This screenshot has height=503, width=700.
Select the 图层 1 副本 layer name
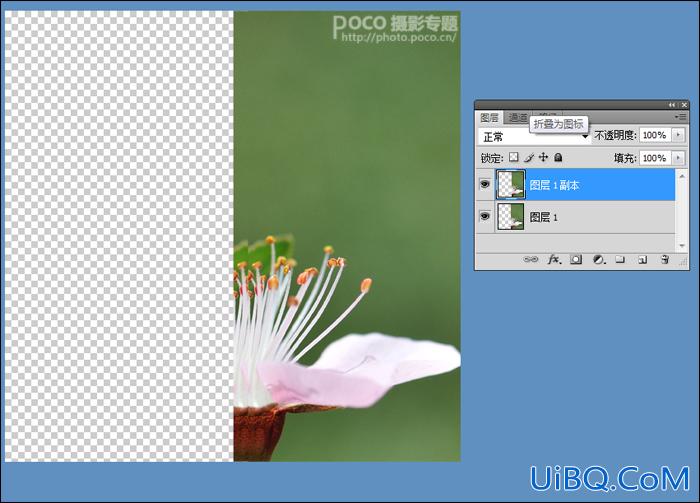pyautogui.click(x=554, y=185)
